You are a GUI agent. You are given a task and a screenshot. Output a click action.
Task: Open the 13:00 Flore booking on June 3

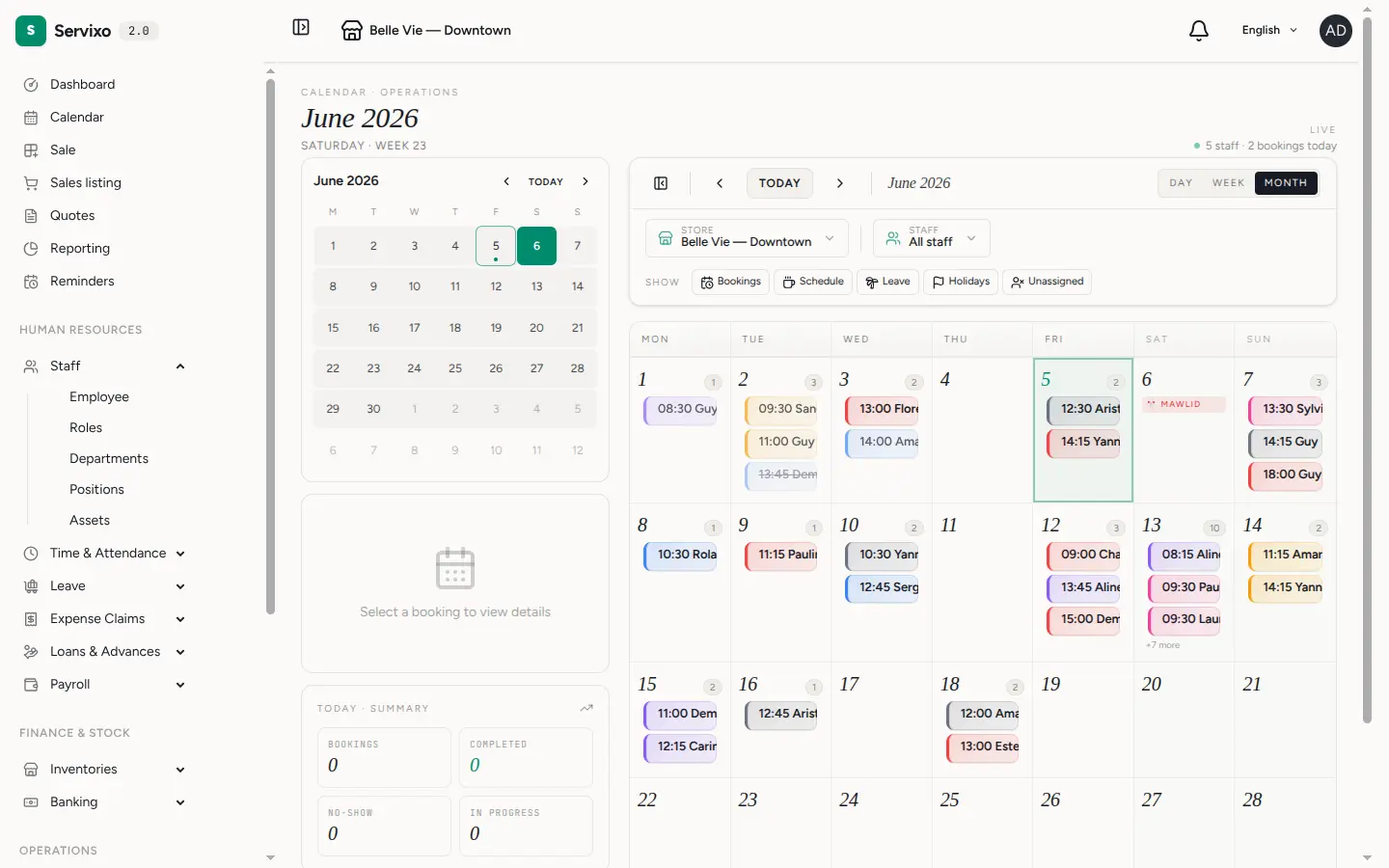coord(883,410)
